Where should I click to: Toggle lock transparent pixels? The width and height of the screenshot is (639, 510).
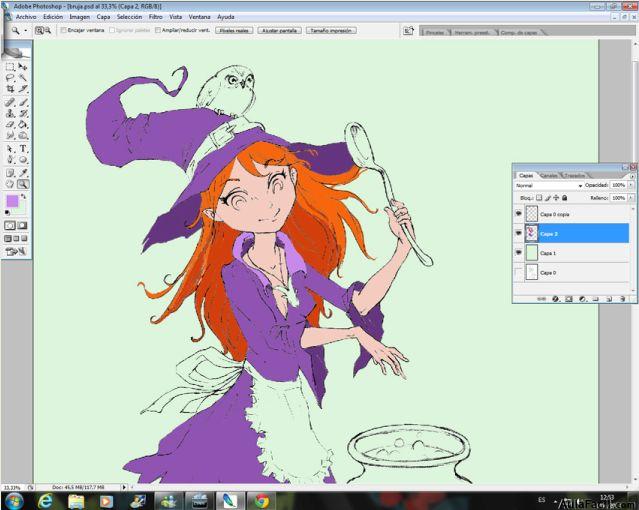coord(539,198)
